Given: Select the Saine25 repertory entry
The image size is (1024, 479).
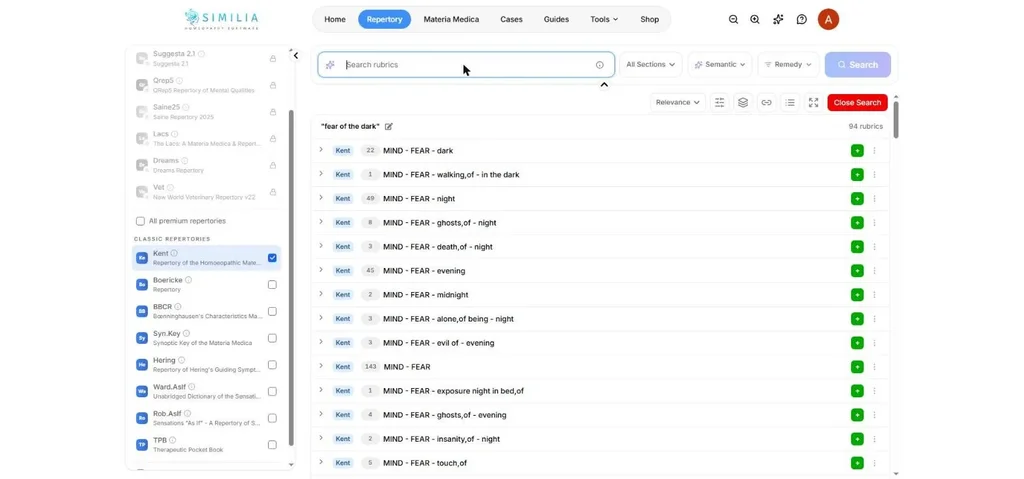Looking at the screenshot, I should (x=206, y=112).
